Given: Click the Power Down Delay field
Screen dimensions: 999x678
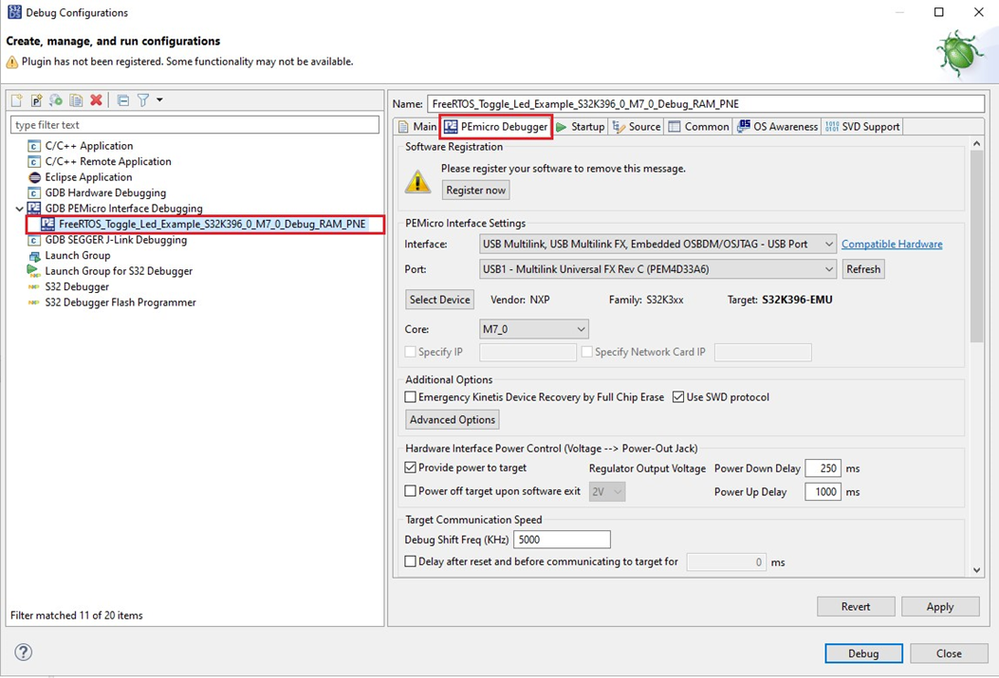Looking at the screenshot, I should [823, 468].
